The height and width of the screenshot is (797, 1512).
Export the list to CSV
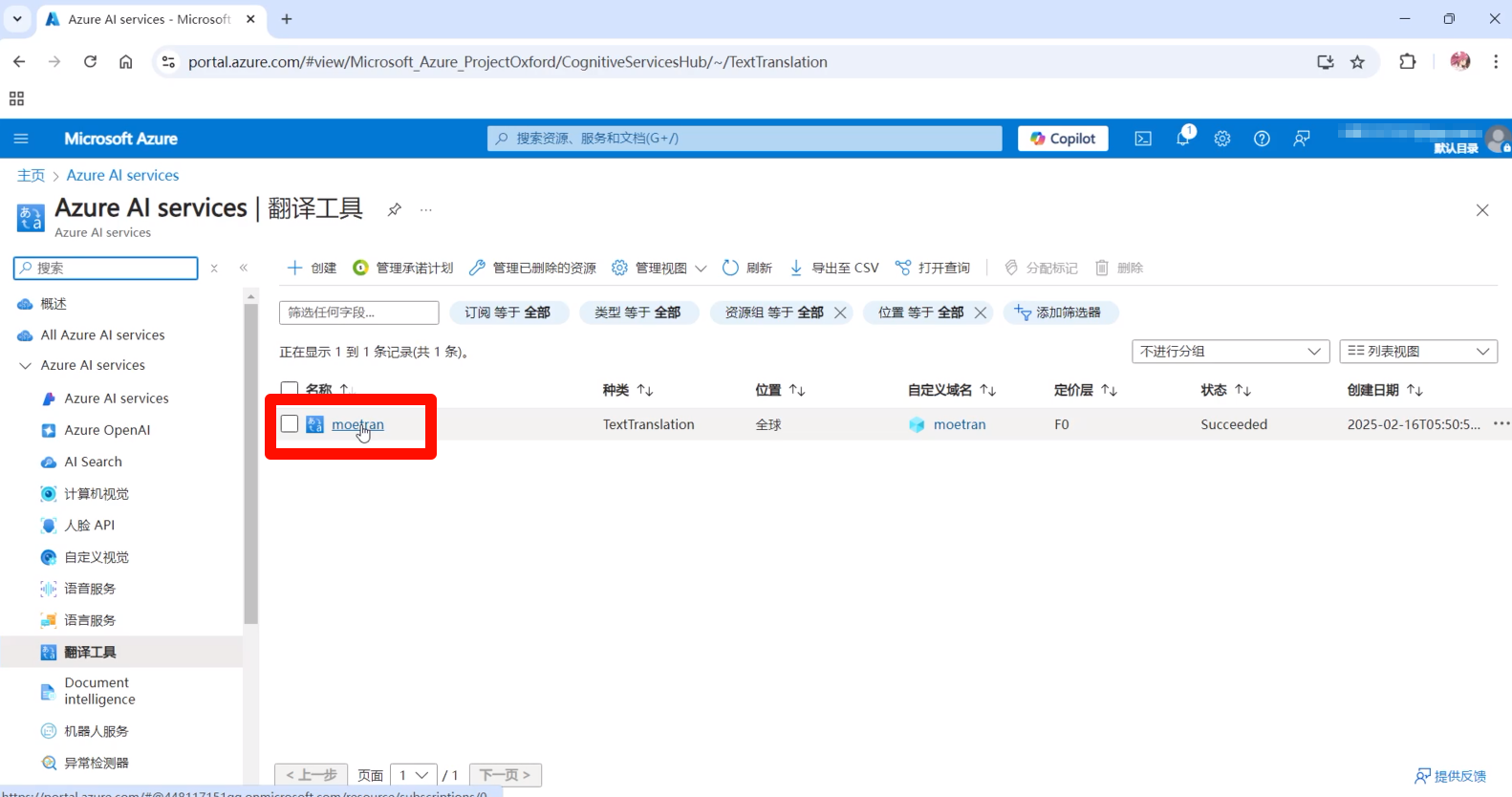834,268
